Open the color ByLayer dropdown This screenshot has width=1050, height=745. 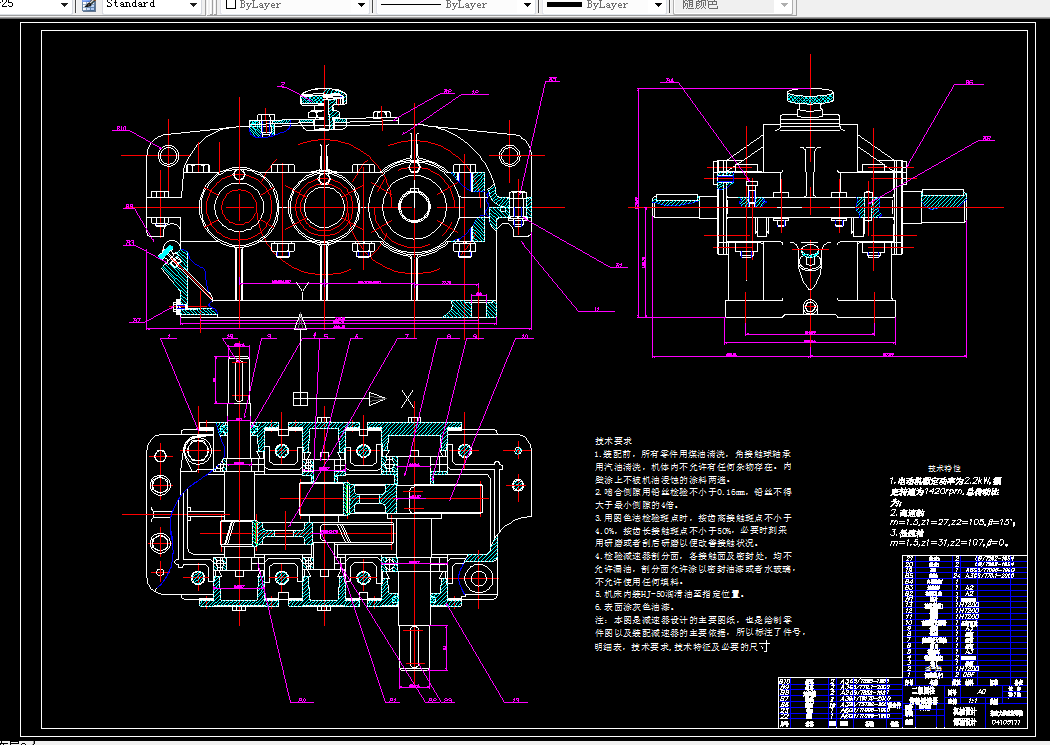pos(362,5)
